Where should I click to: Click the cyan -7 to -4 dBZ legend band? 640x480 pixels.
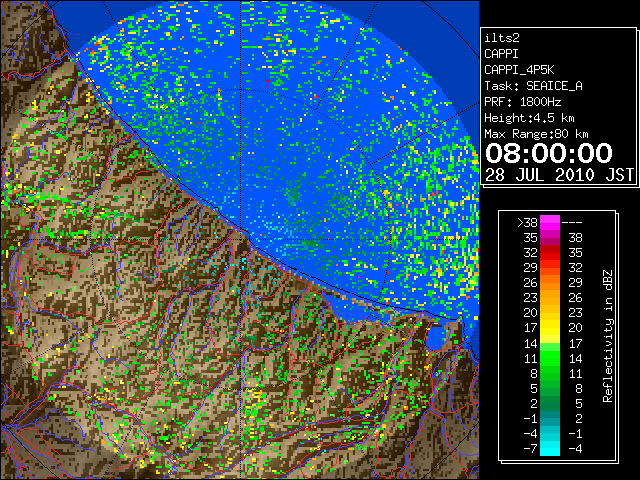(x=550, y=448)
